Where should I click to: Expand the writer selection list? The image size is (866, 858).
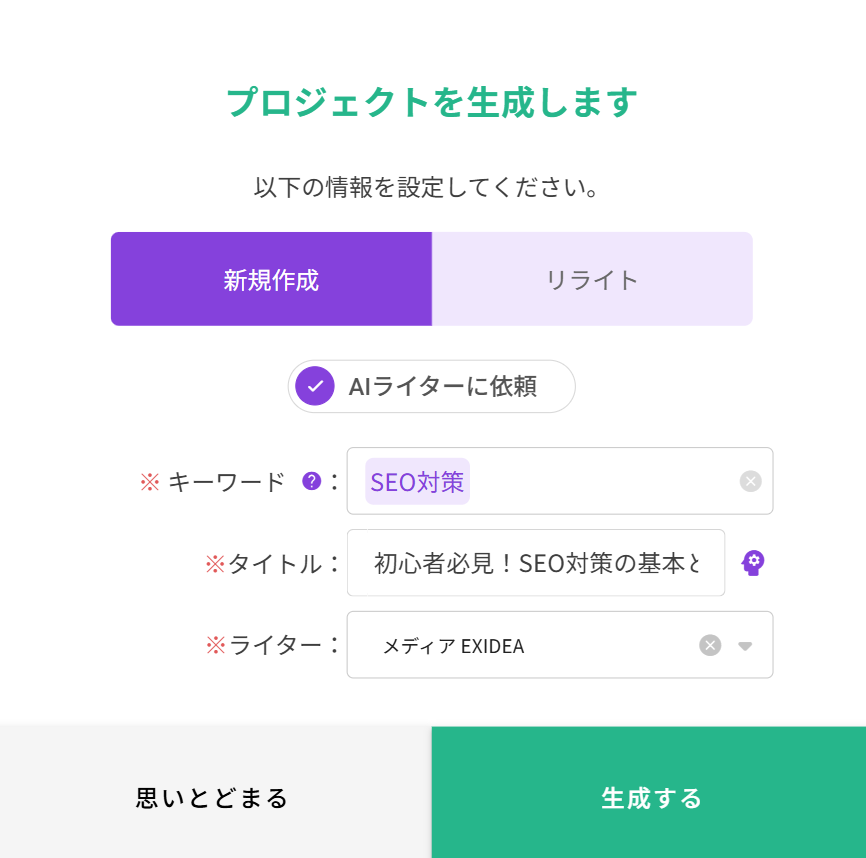[x=744, y=646]
